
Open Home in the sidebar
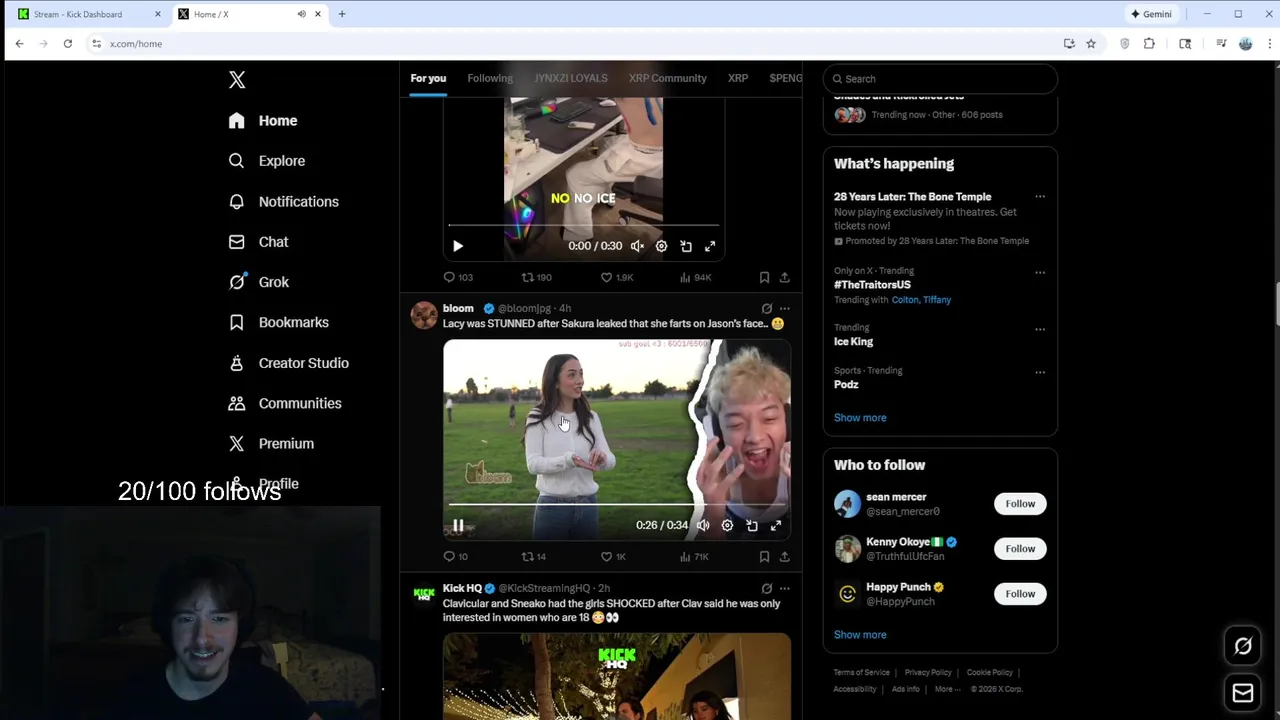click(263, 120)
